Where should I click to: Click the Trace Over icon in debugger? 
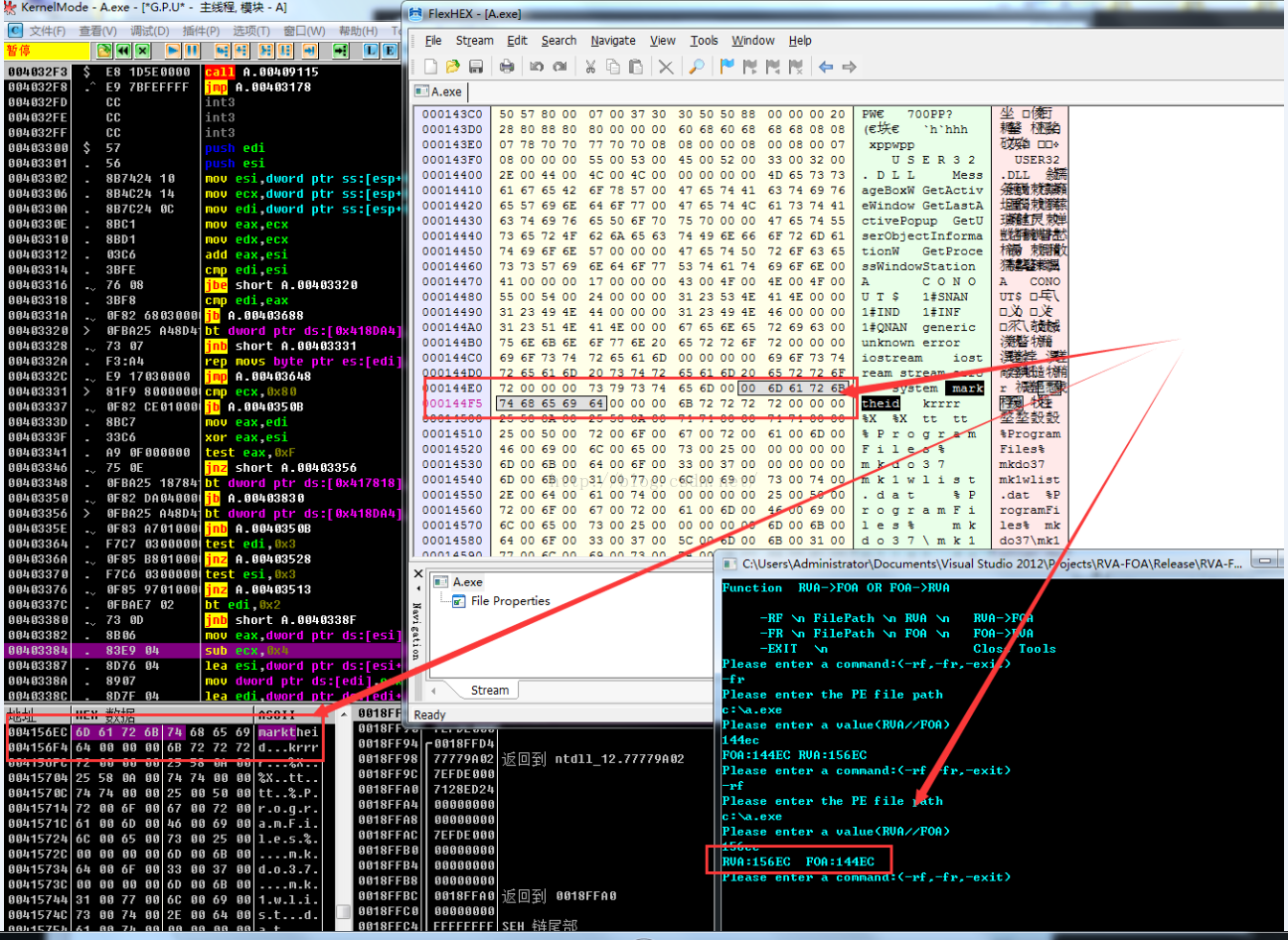pyautogui.click(x=286, y=51)
